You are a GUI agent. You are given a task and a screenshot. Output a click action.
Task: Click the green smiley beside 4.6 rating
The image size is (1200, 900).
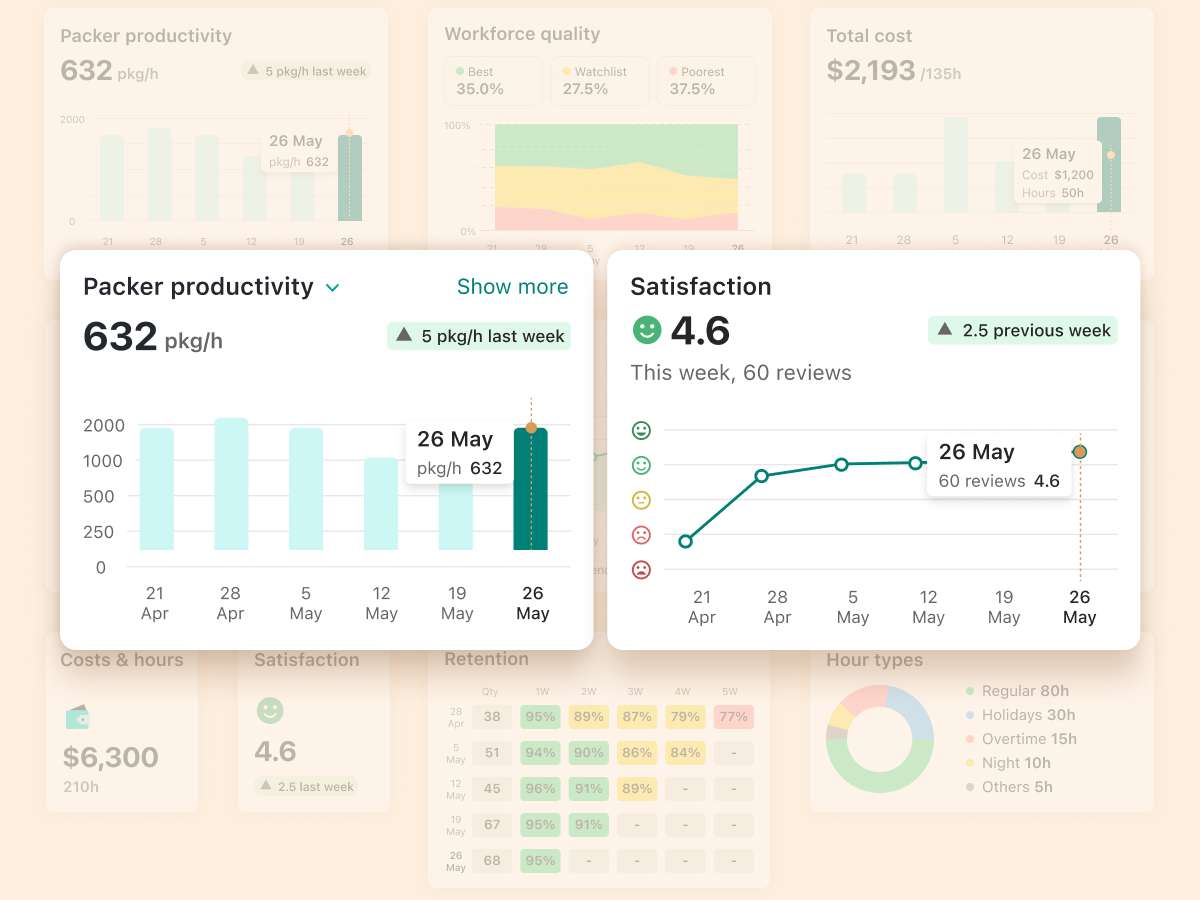point(647,331)
